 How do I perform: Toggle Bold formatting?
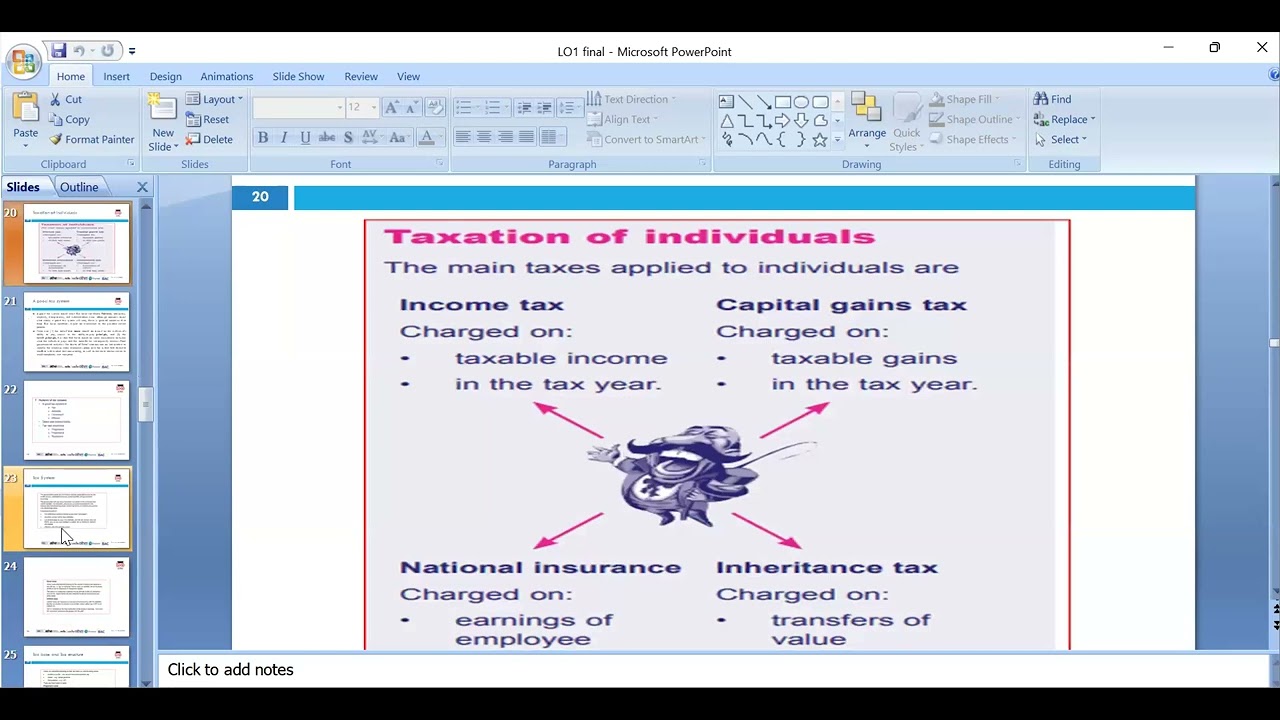pos(263,137)
